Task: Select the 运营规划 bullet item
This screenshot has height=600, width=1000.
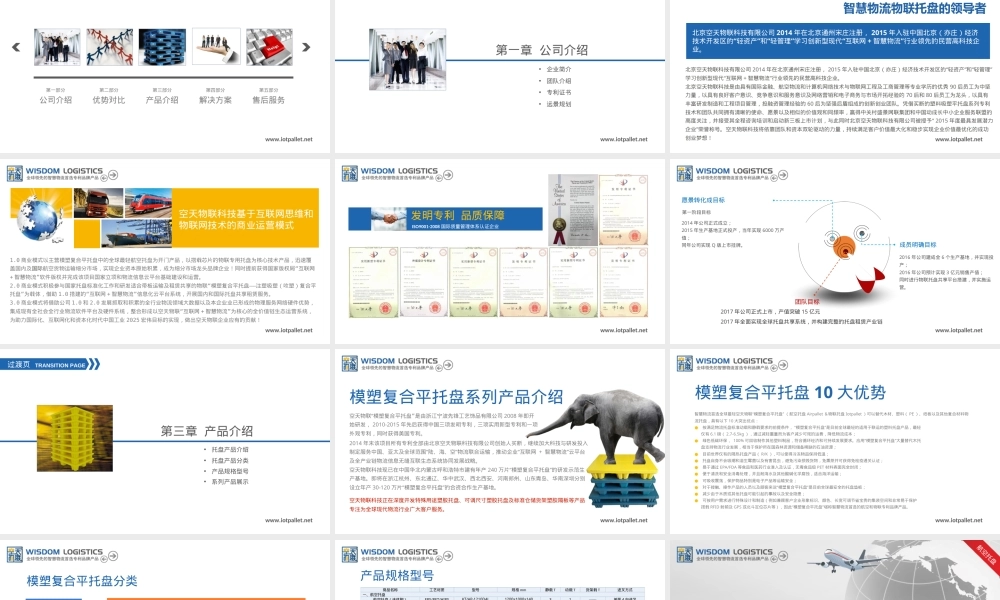Action: pyautogui.click(x=559, y=103)
